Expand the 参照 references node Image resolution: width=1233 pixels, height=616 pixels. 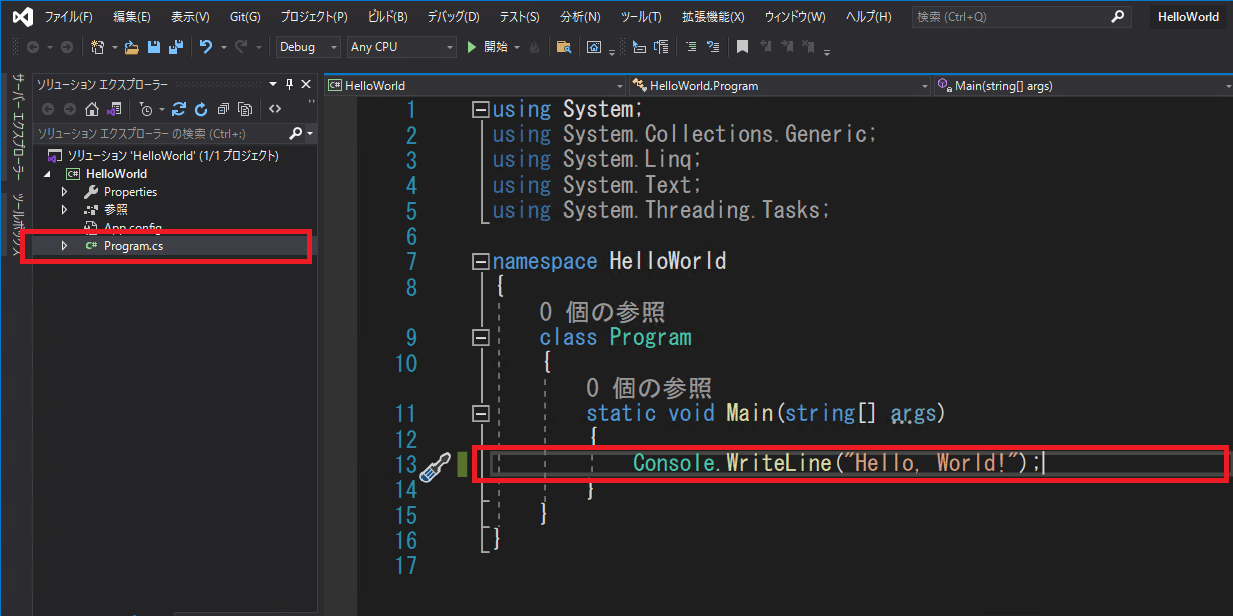(64, 210)
